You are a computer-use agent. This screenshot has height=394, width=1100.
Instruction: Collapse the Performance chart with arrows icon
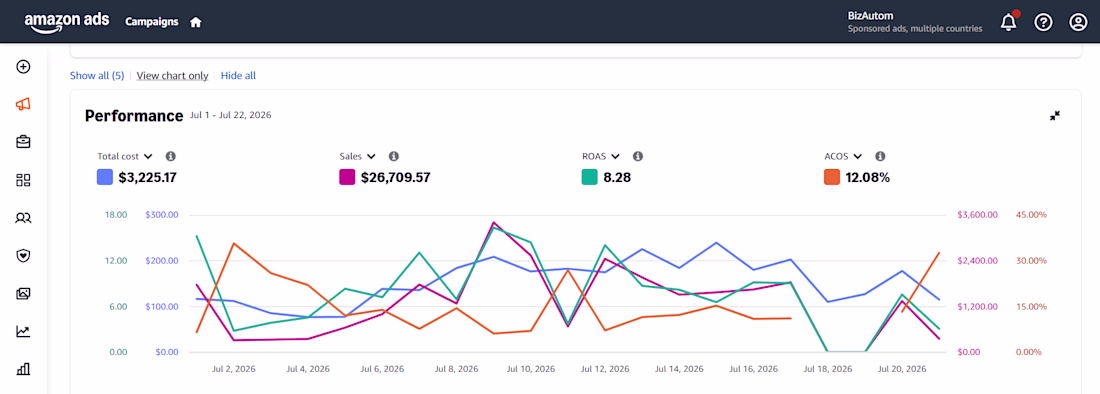coord(1055,116)
